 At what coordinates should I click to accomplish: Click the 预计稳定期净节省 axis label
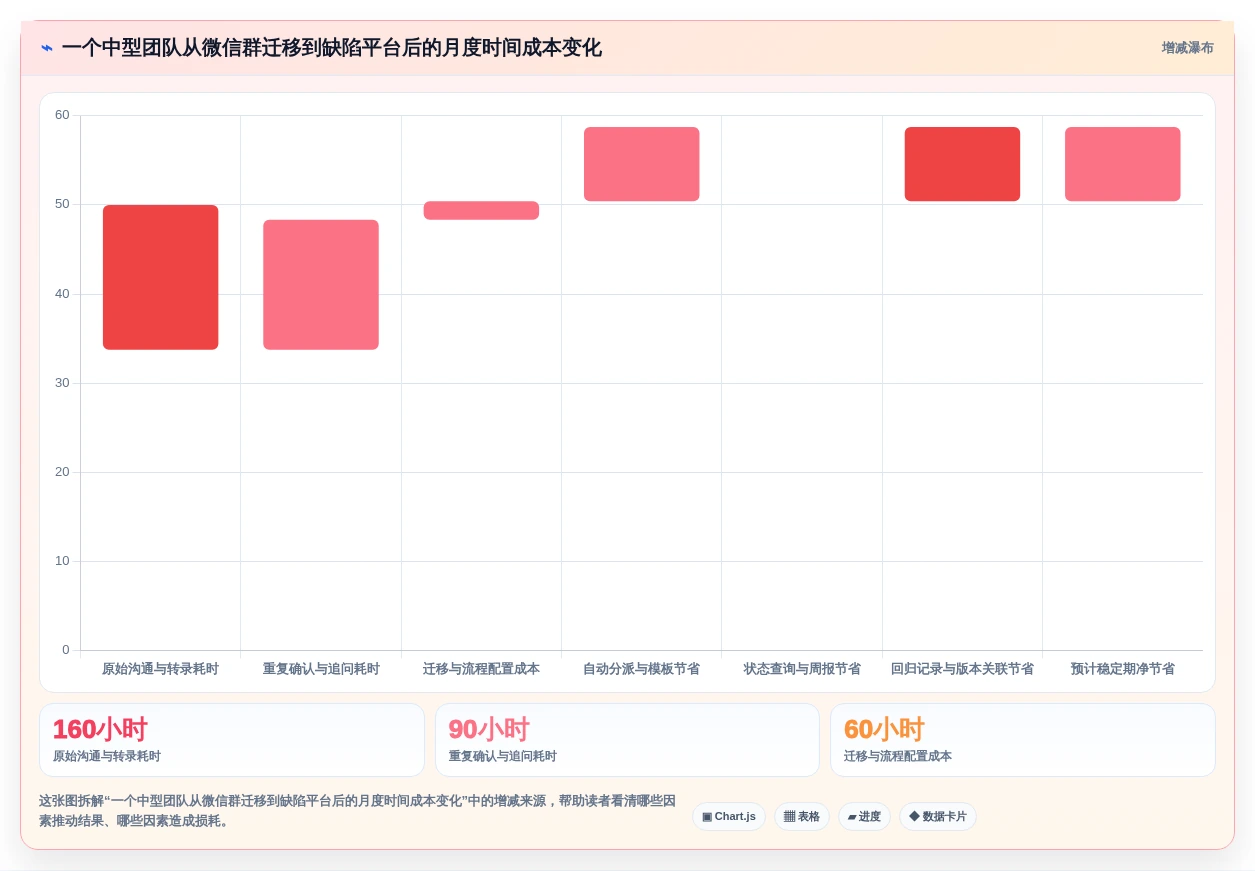click(x=1122, y=669)
